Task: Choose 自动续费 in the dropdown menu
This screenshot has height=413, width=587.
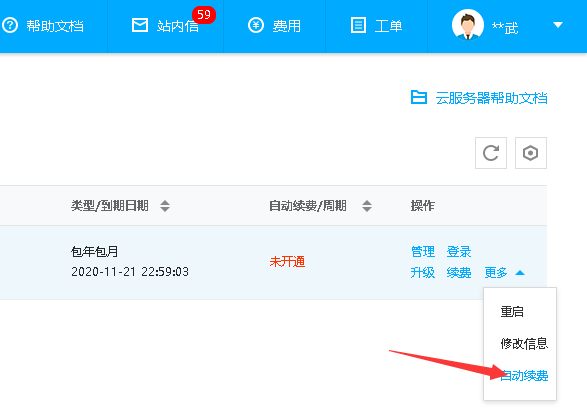Action: click(524, 375)
